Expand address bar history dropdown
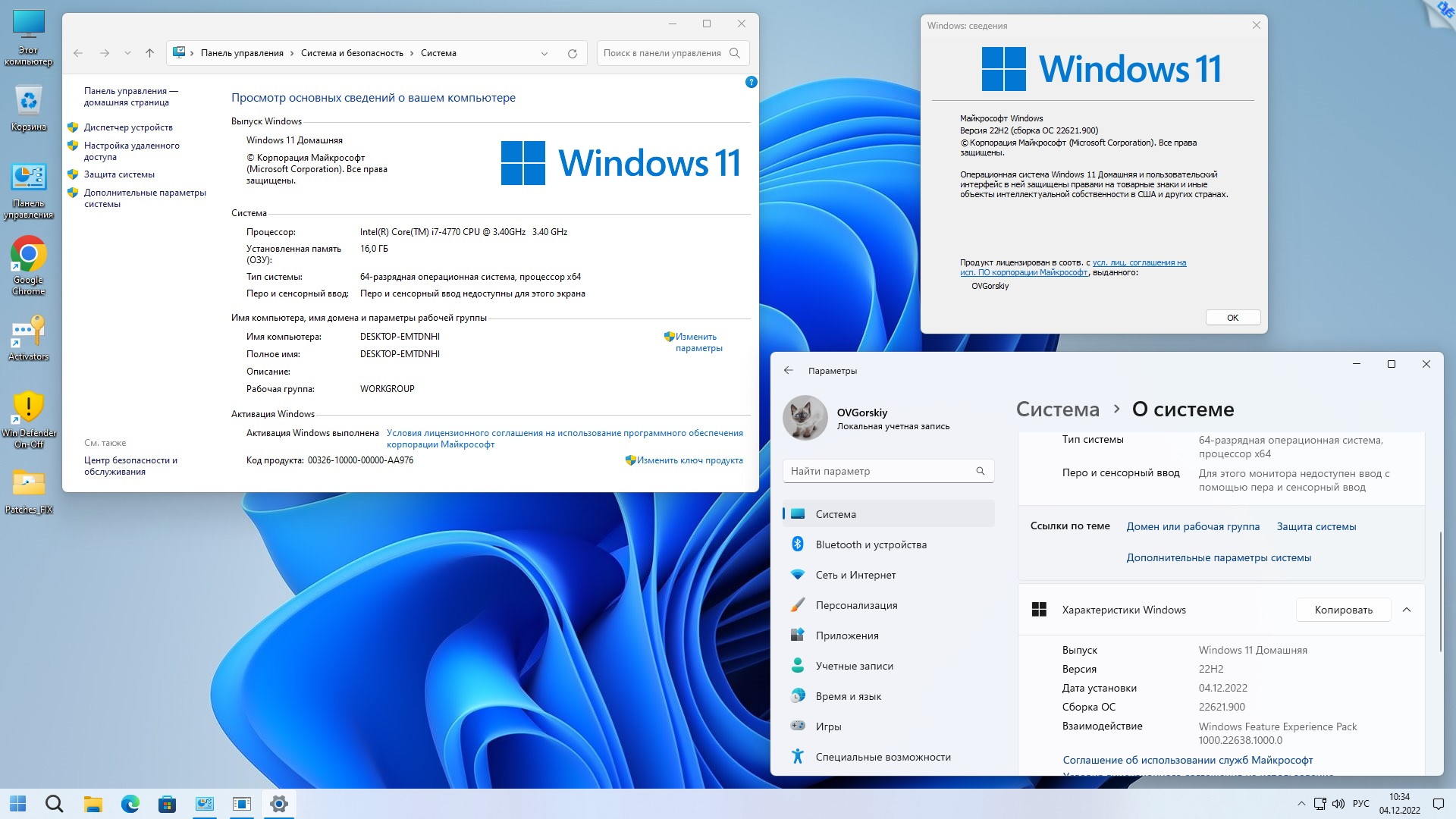This screenshot has width=1456, height=819. (x=544, y=53)
